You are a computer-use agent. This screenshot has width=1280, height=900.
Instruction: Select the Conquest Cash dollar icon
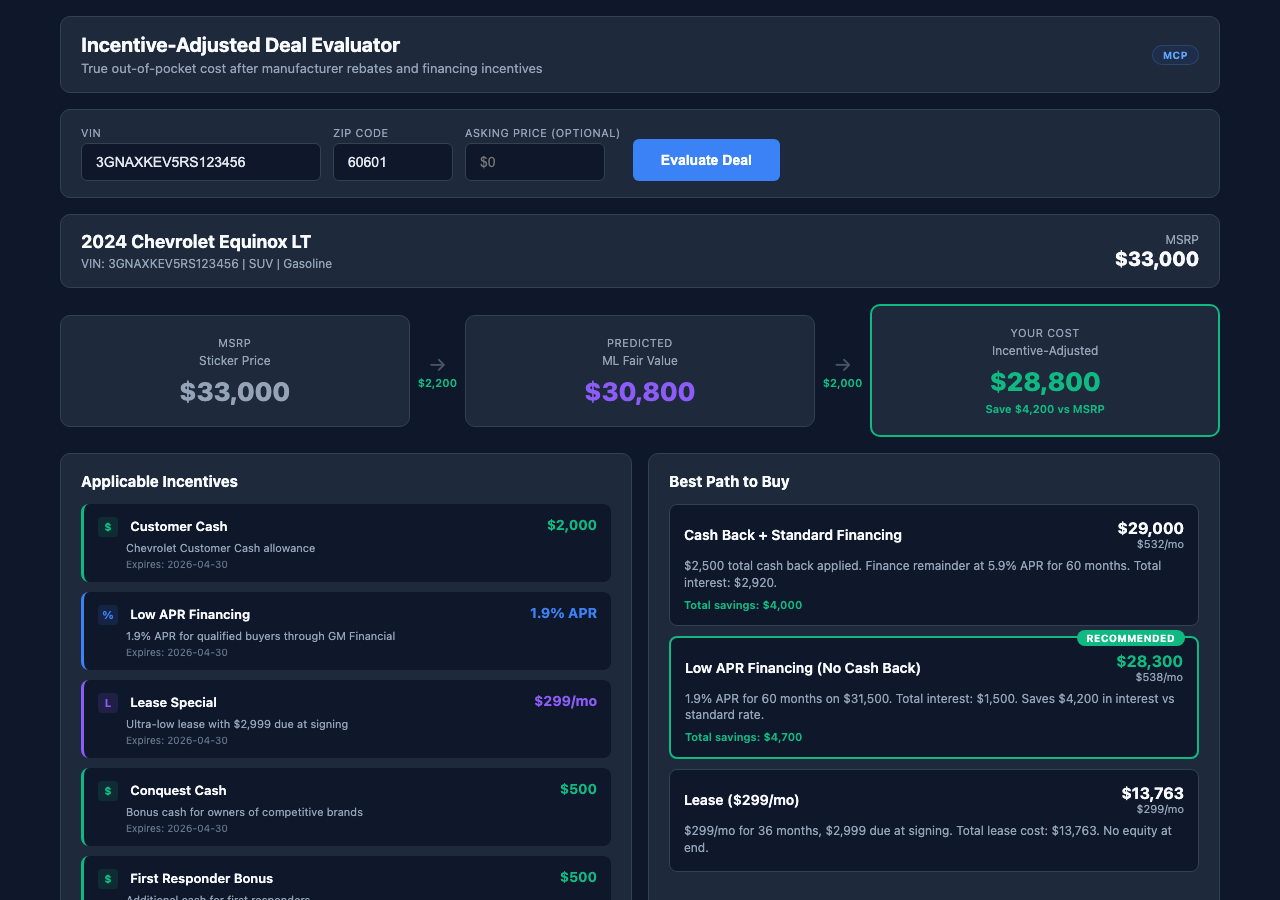[107, 790]
